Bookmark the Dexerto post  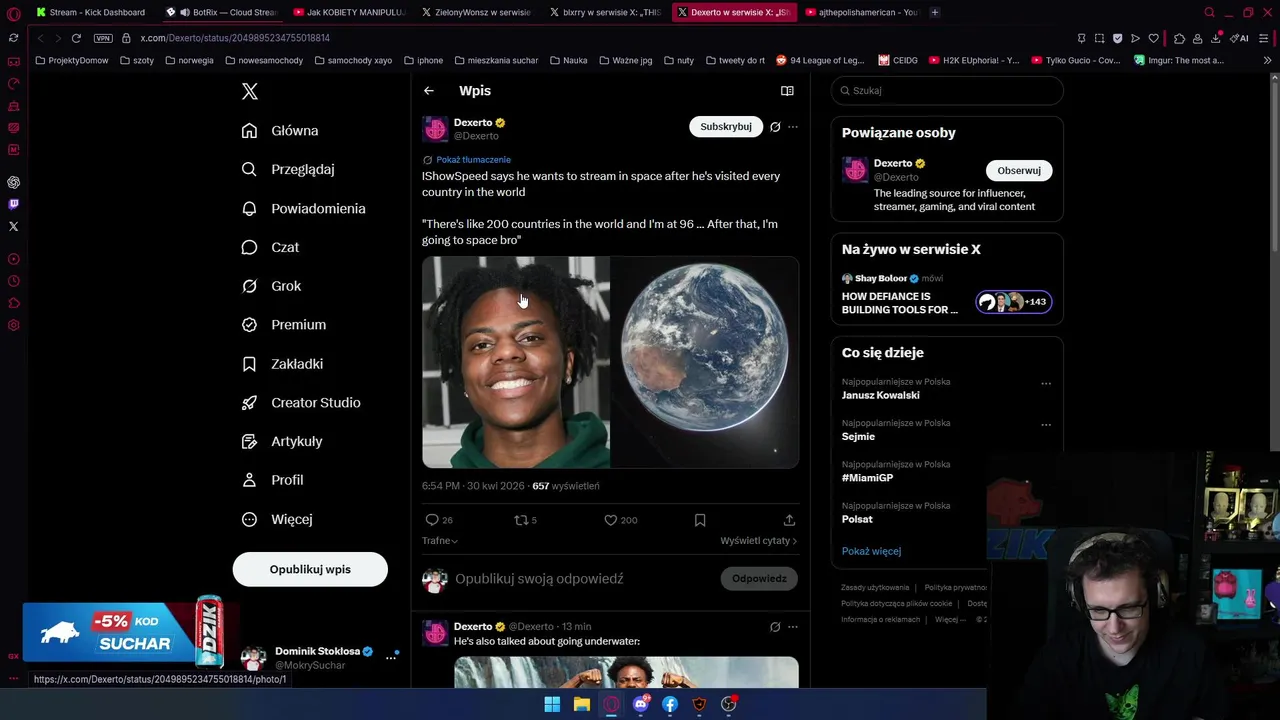[700, 520]
